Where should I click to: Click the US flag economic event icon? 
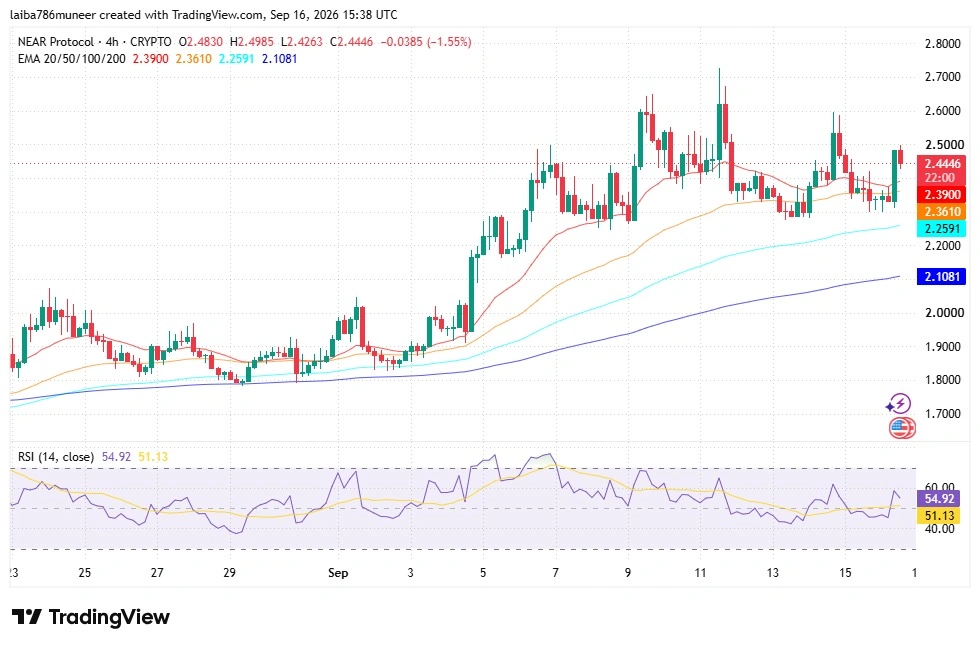[x=901, y=428]
